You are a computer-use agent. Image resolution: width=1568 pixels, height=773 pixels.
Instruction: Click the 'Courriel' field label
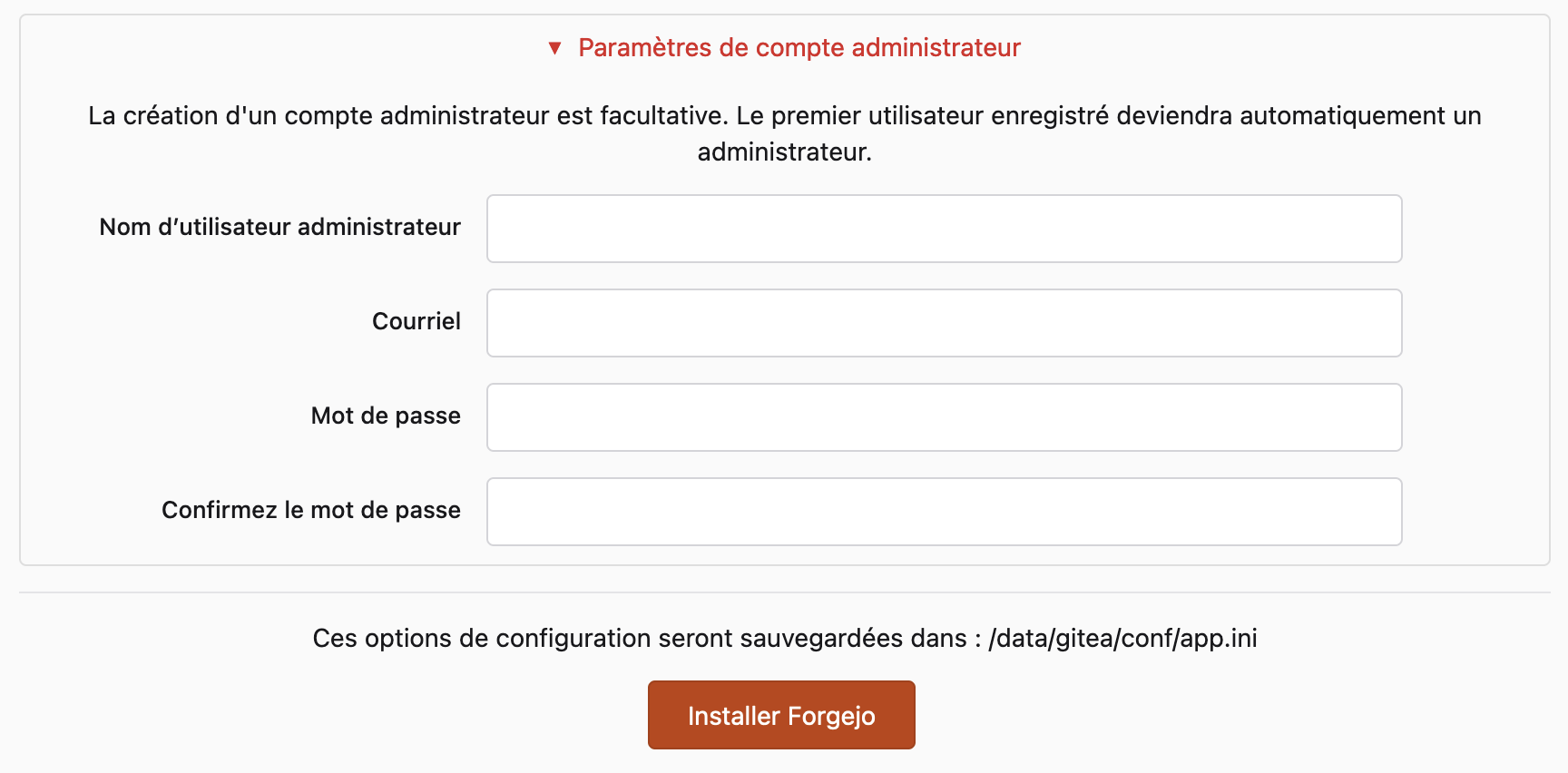pos(416,321)
